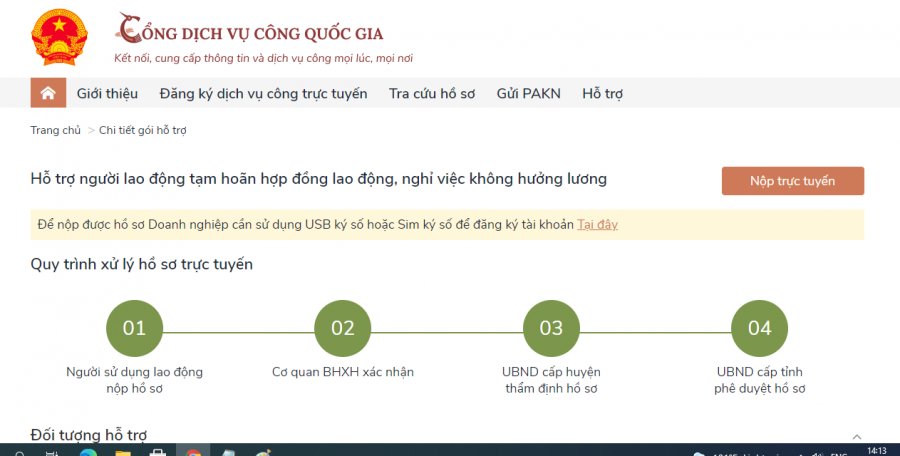Click the text Cơ quan BHXH xác nhận
This screenshot has width=900, height=456.
343,372
